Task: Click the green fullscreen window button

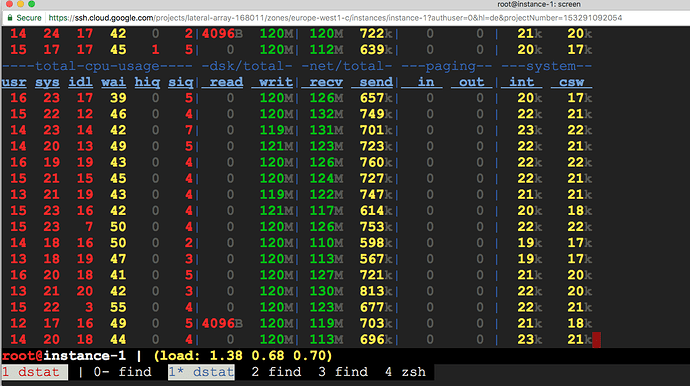Action: [x=31, y=4]
